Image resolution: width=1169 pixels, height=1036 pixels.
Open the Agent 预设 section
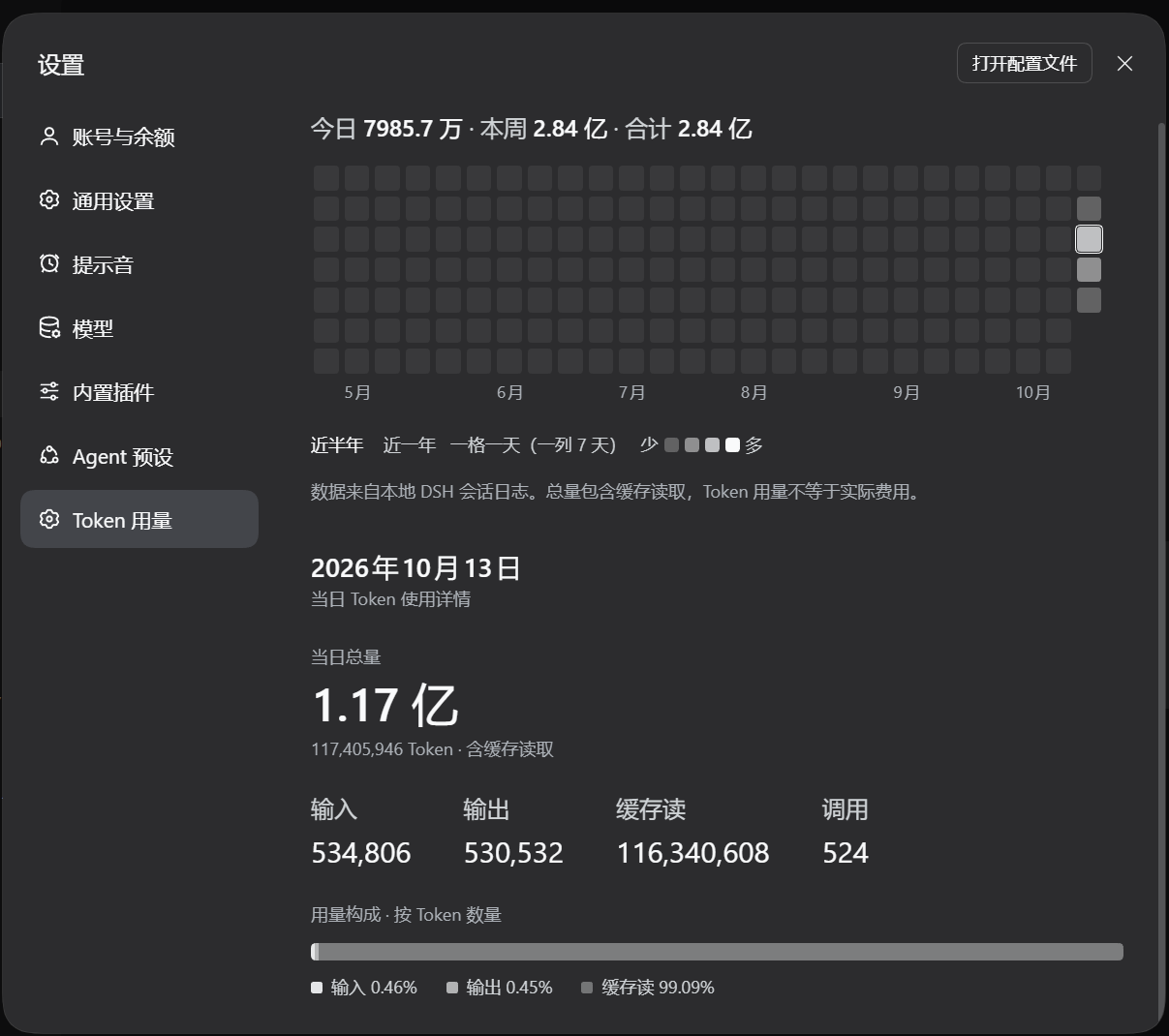(139, 456)
